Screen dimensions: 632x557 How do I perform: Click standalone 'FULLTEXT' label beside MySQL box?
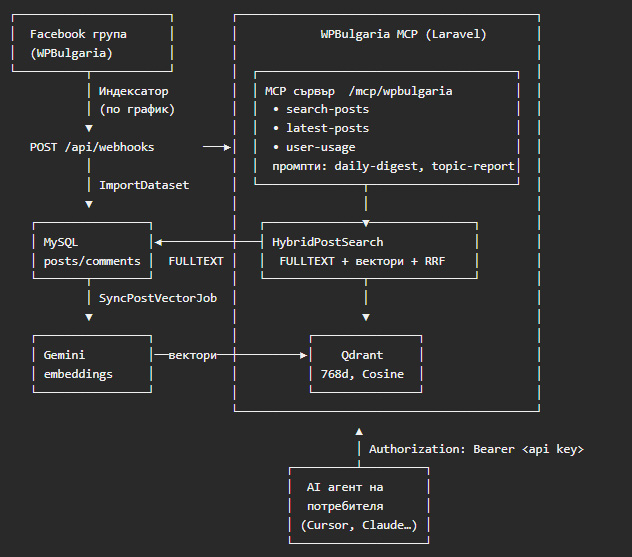[x=196, y=261]
